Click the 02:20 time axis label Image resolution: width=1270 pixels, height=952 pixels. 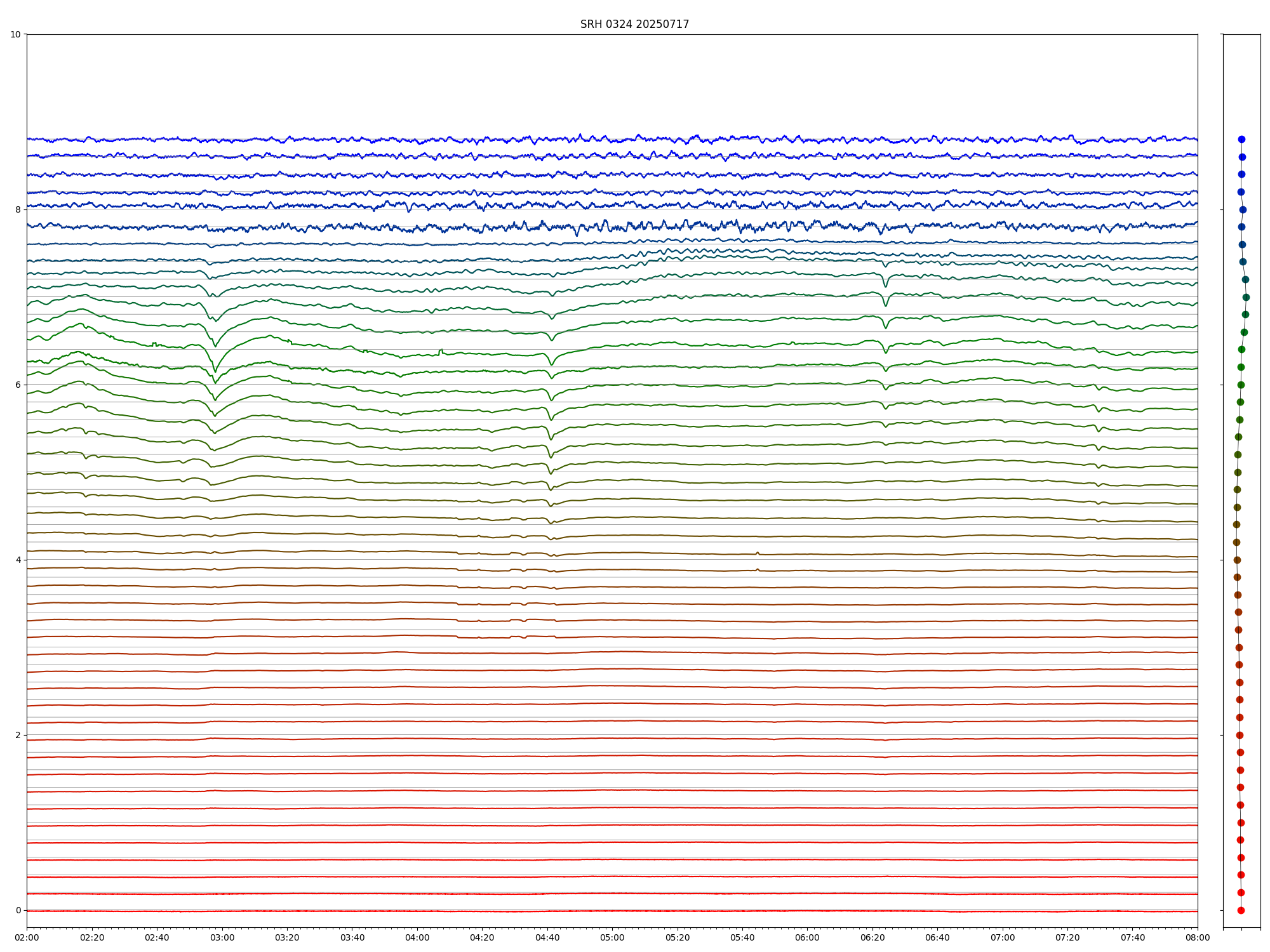pyautogui.click(x=92, y=938)
